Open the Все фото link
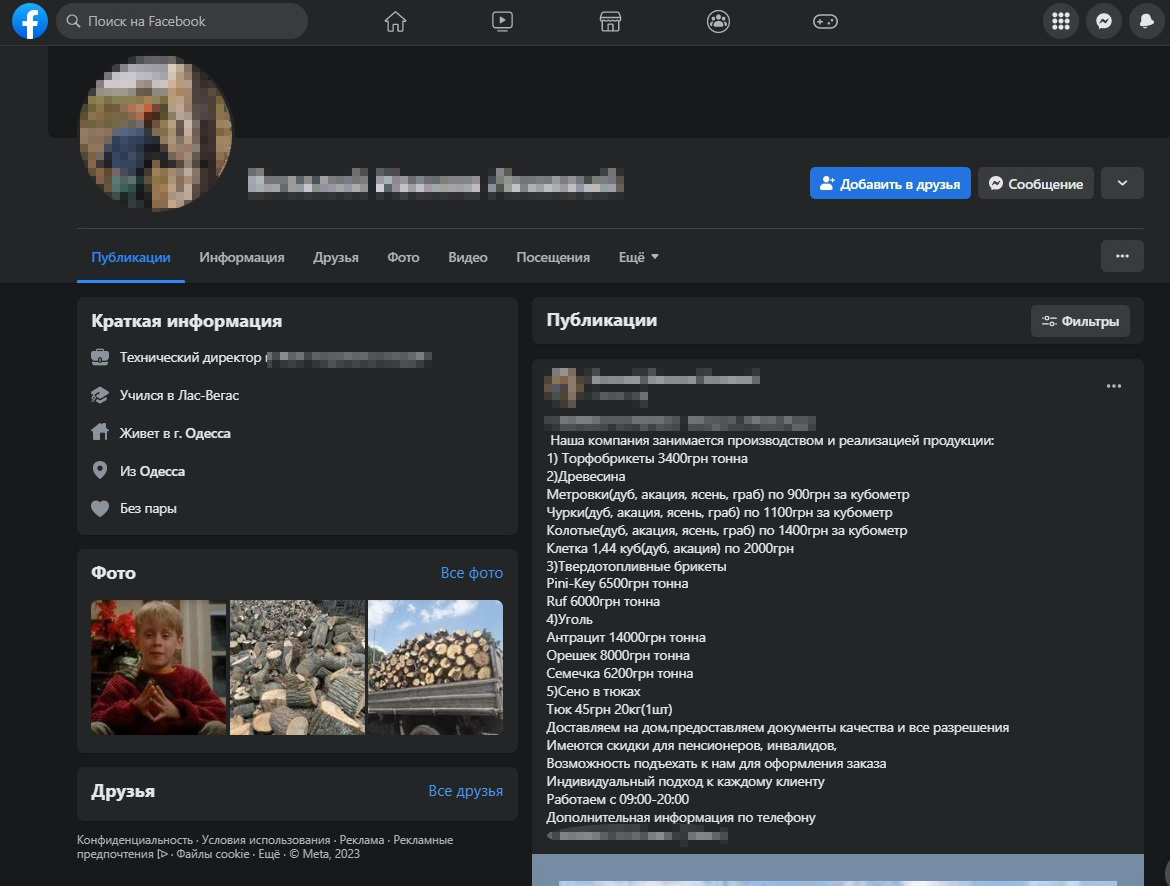The width and height of the screenshot is (1170, 886). pyautogui.click(x=471, y=573)
